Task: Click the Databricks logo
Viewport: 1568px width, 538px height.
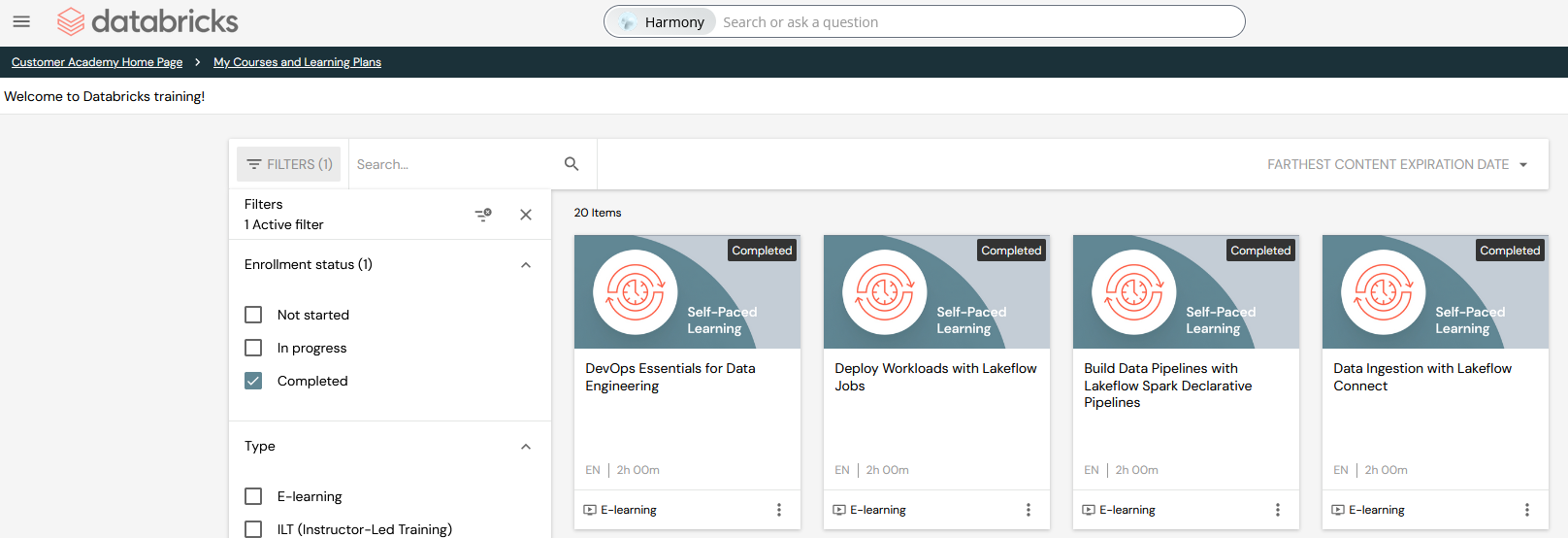Action: click(x=147, y=21)
